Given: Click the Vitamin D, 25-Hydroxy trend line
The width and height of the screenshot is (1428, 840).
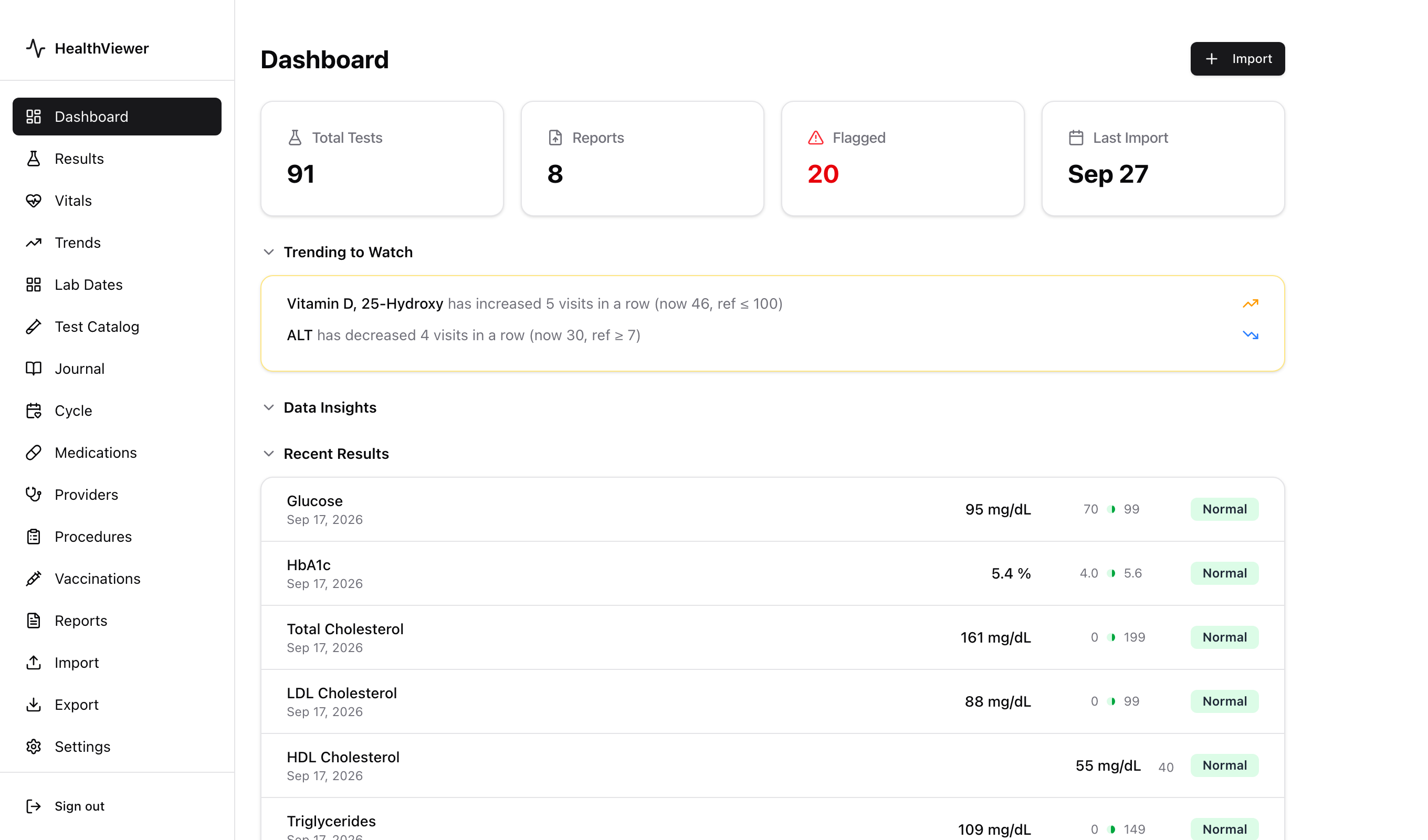Looking at the screenshot, I should 534,304.
